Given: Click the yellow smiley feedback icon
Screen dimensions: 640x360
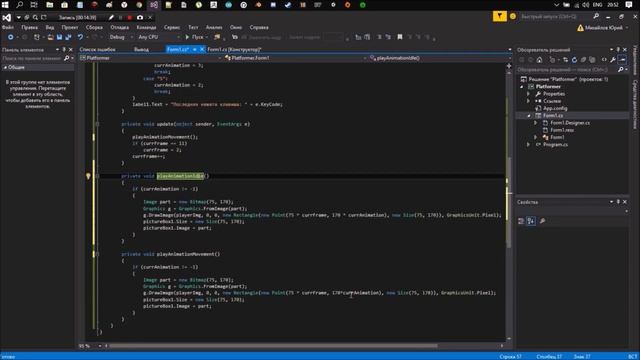Looking at the screenshot, I should pos(513,16).
